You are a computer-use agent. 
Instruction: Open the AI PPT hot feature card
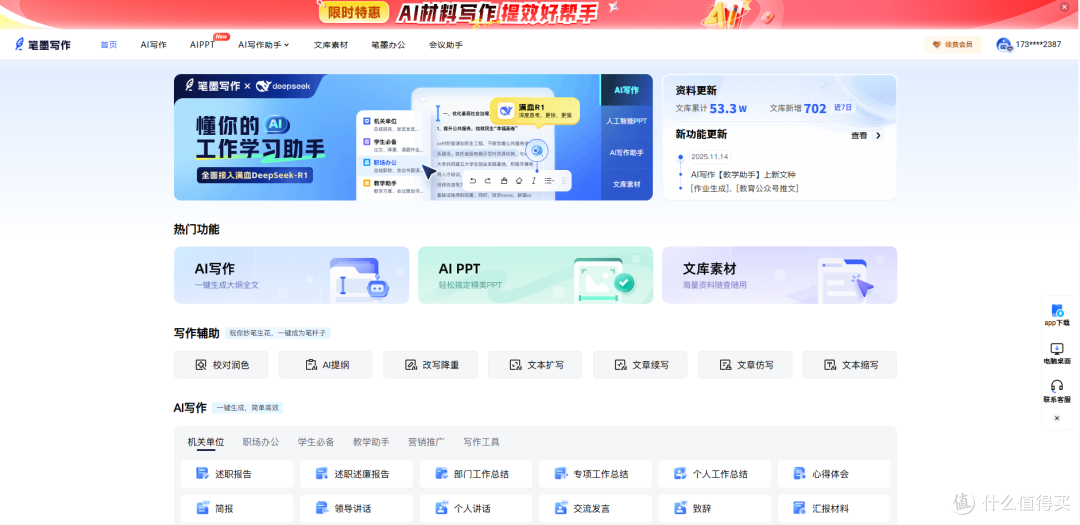point(535,275)
